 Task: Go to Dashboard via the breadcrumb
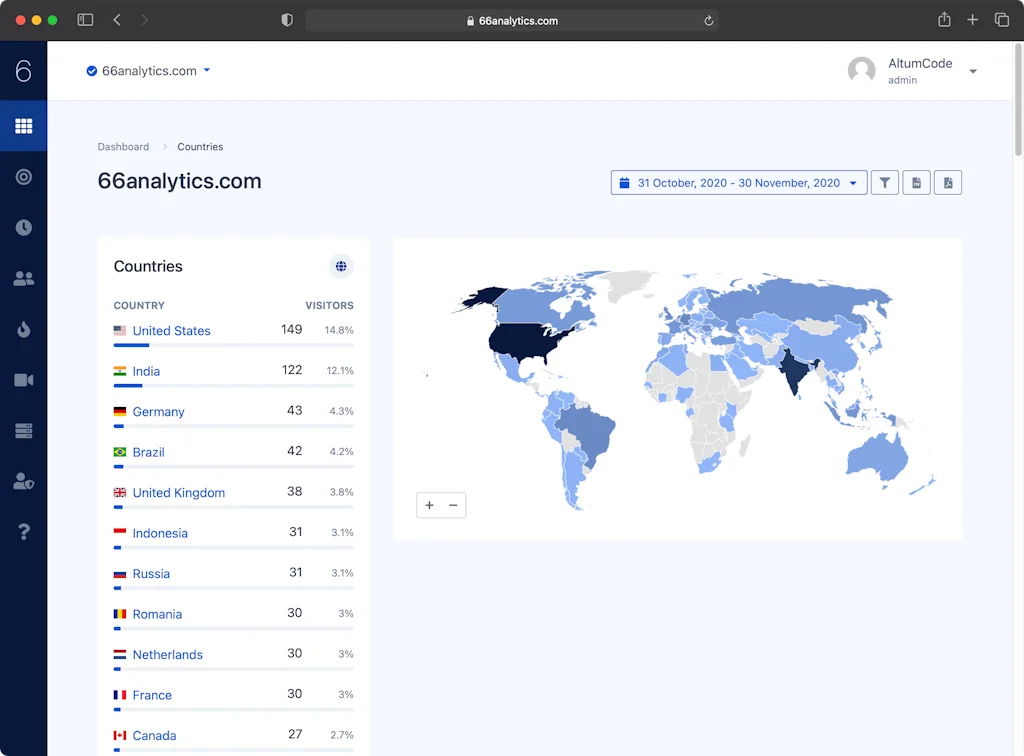point(123,146)
